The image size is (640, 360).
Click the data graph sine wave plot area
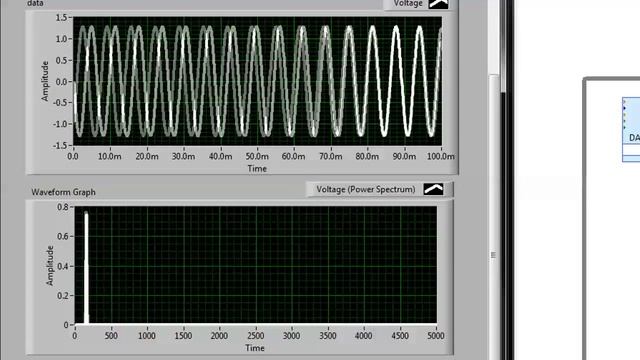(257, 81)
